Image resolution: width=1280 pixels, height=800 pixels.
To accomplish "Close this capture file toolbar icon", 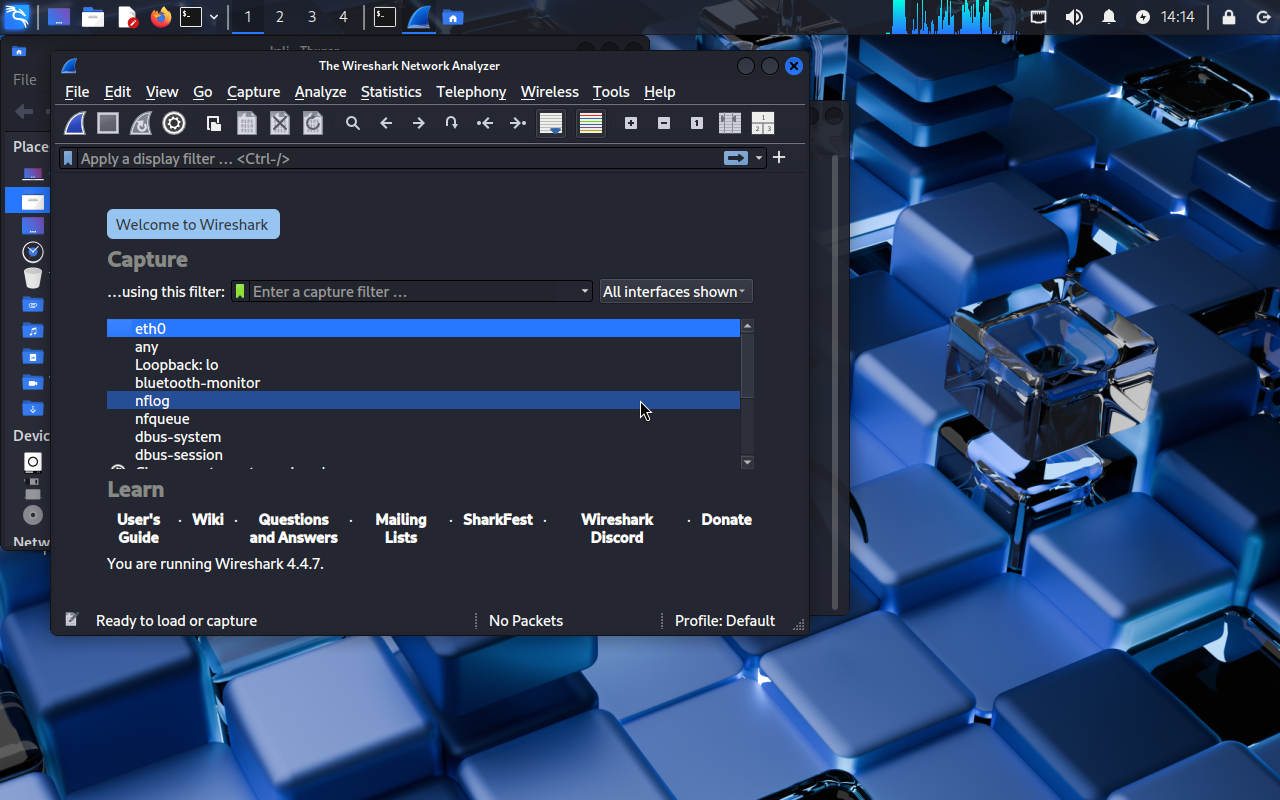I will [x=280, y=123].
